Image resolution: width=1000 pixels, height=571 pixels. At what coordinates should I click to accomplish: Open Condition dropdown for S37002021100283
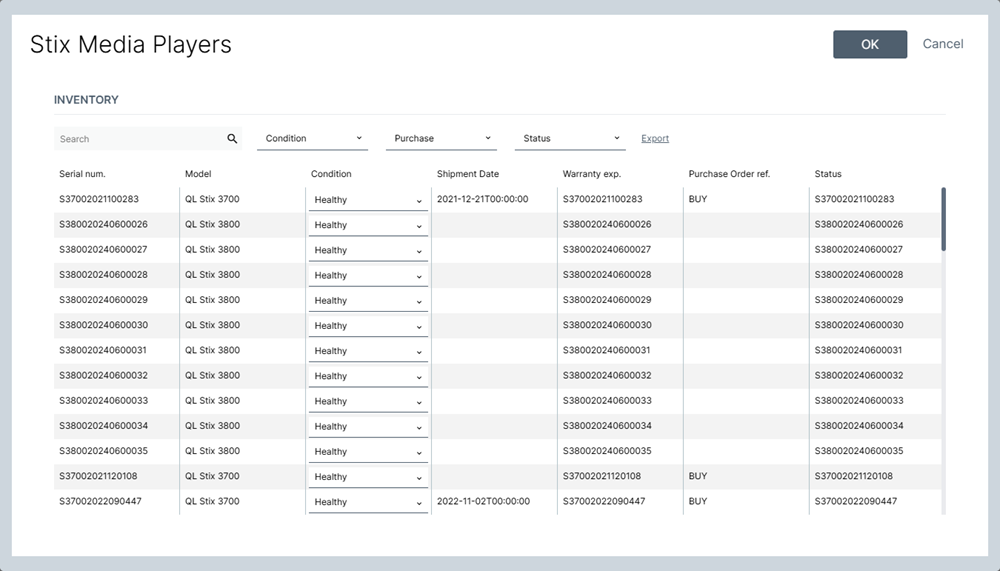368,200
